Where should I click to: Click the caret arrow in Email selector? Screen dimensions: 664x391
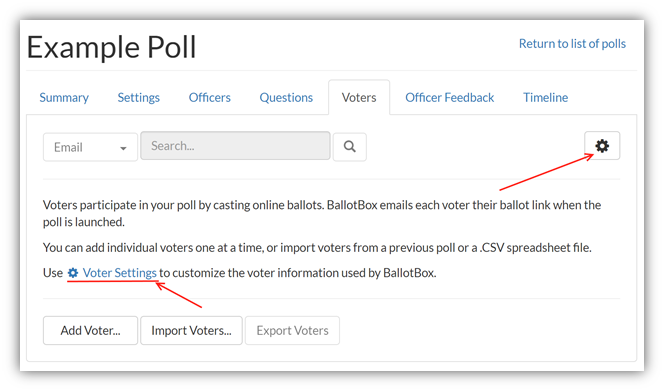coord(123,148)
